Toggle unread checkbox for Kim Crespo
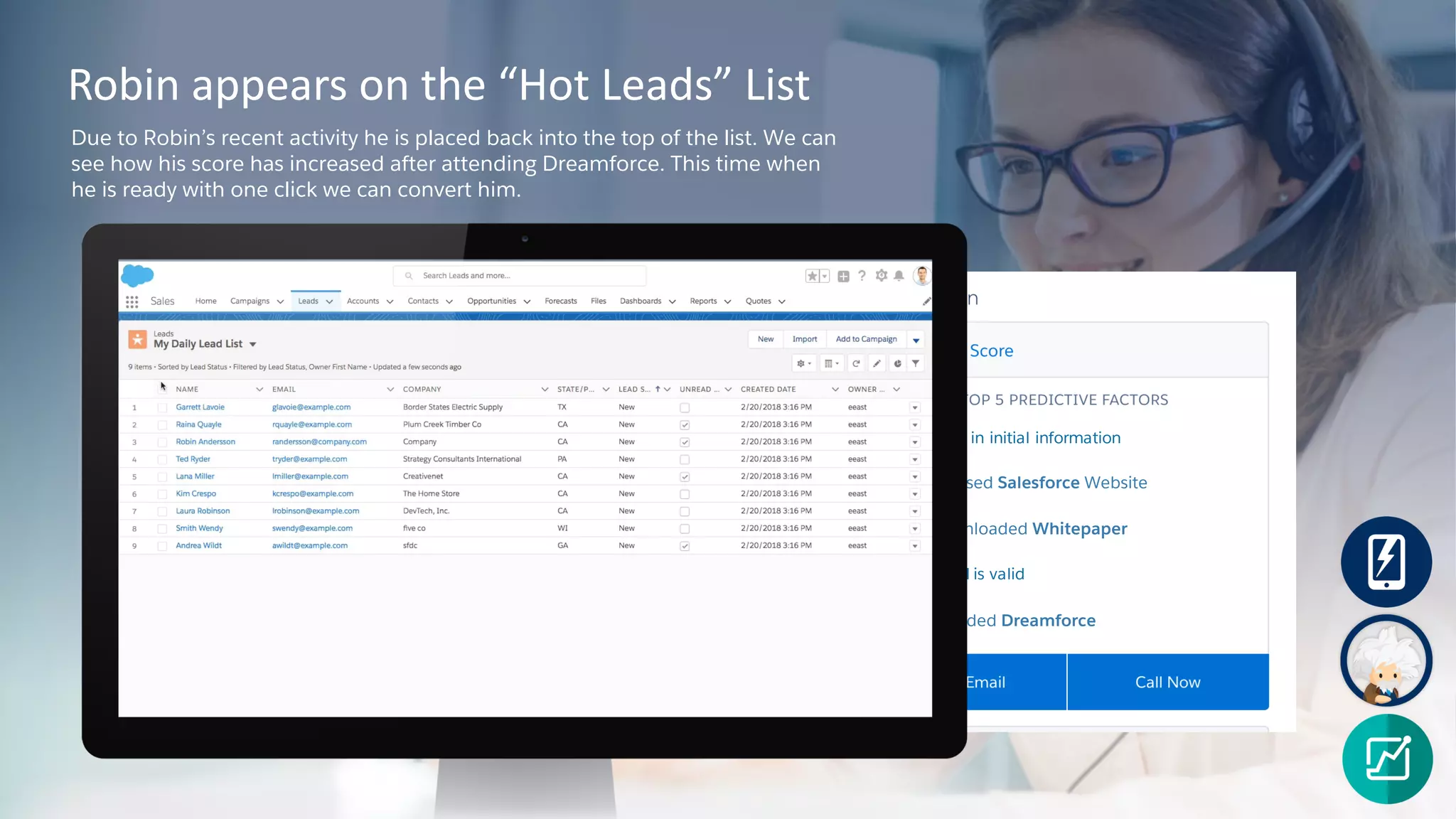Image resolution: width=1456 pixels, height=819 pixels. (x=685, y=494)
